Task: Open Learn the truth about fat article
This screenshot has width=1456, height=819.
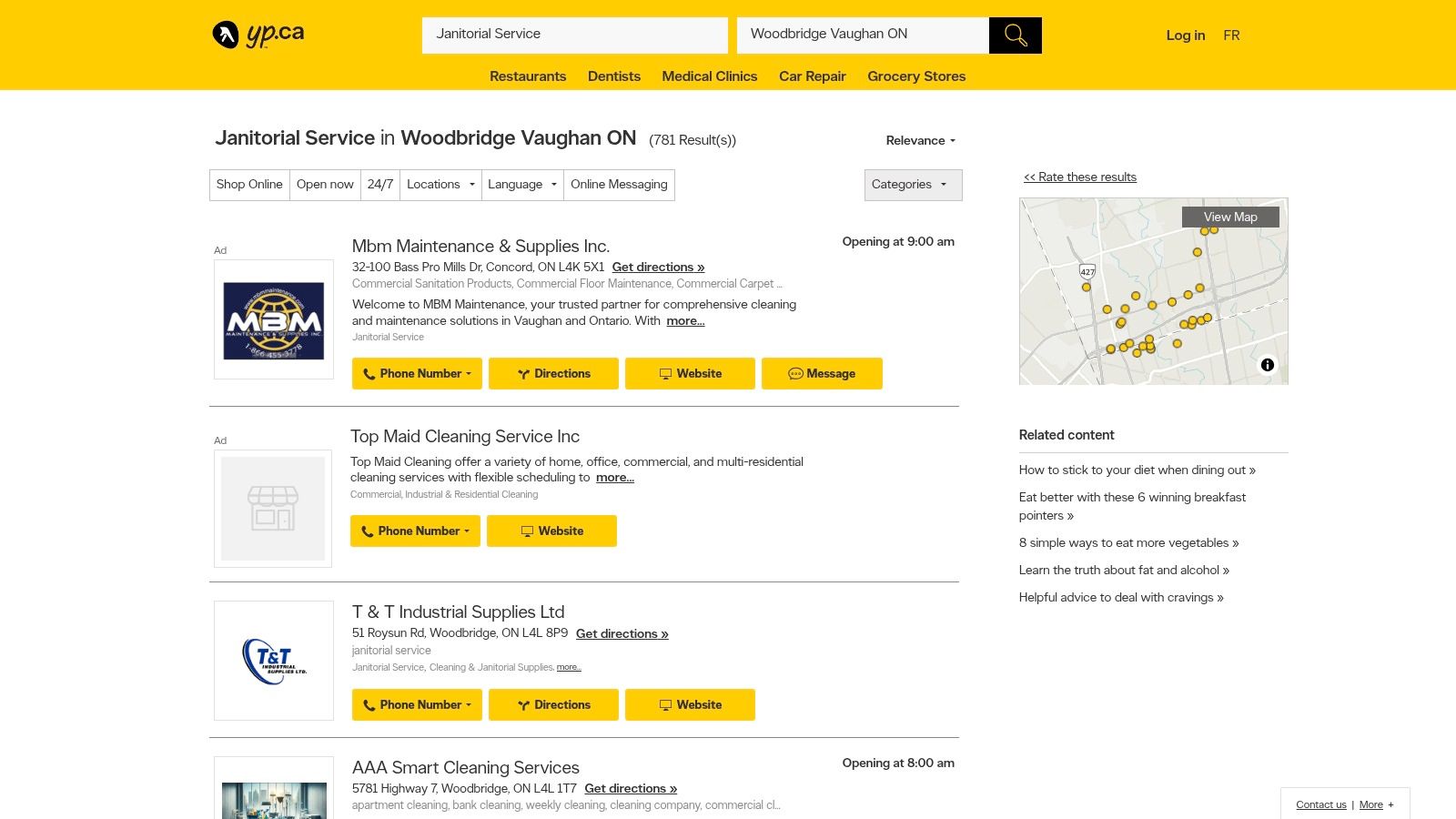Action: (x=1124, y=571)
